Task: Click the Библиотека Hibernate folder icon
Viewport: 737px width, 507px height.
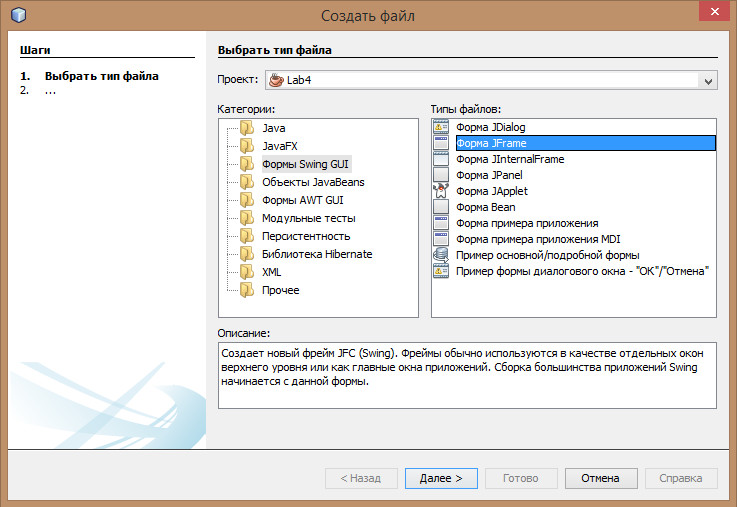Action: (247, 254)
